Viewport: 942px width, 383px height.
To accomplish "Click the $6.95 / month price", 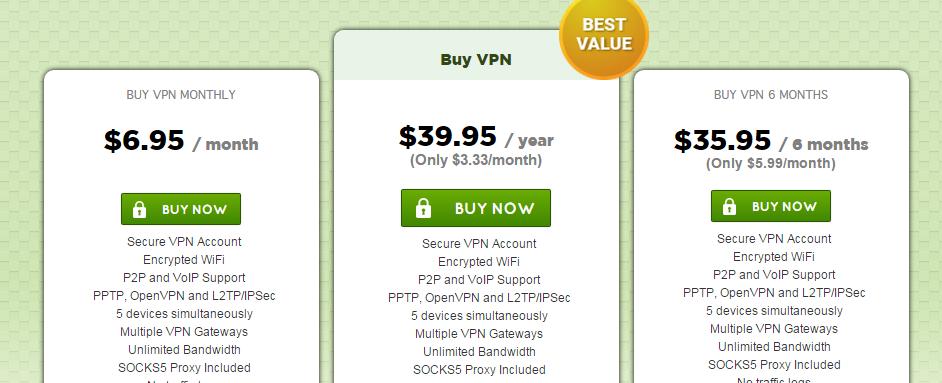I will [181, 142].
